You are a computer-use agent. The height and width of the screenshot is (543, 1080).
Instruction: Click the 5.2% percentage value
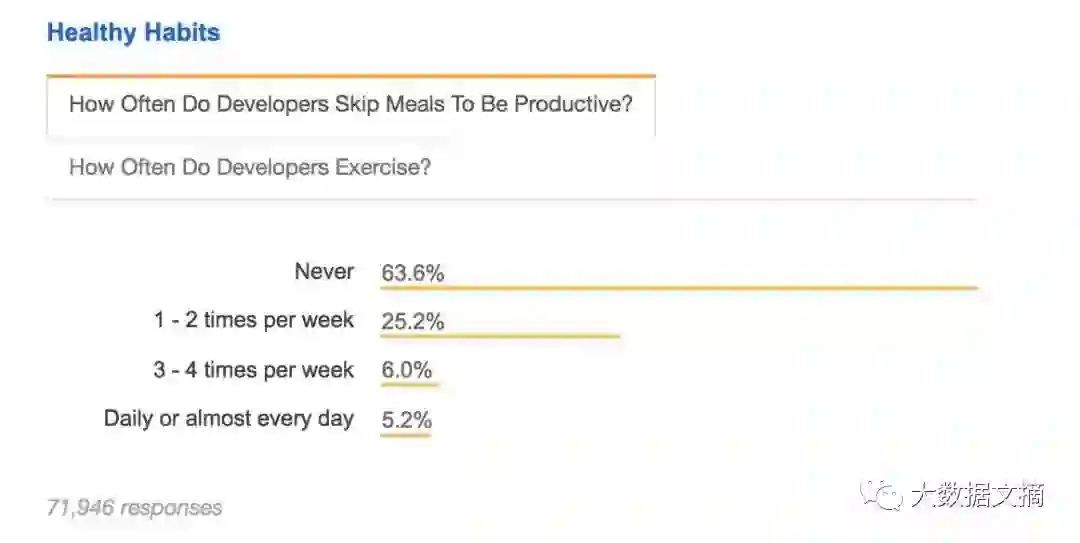coord(406,420)
